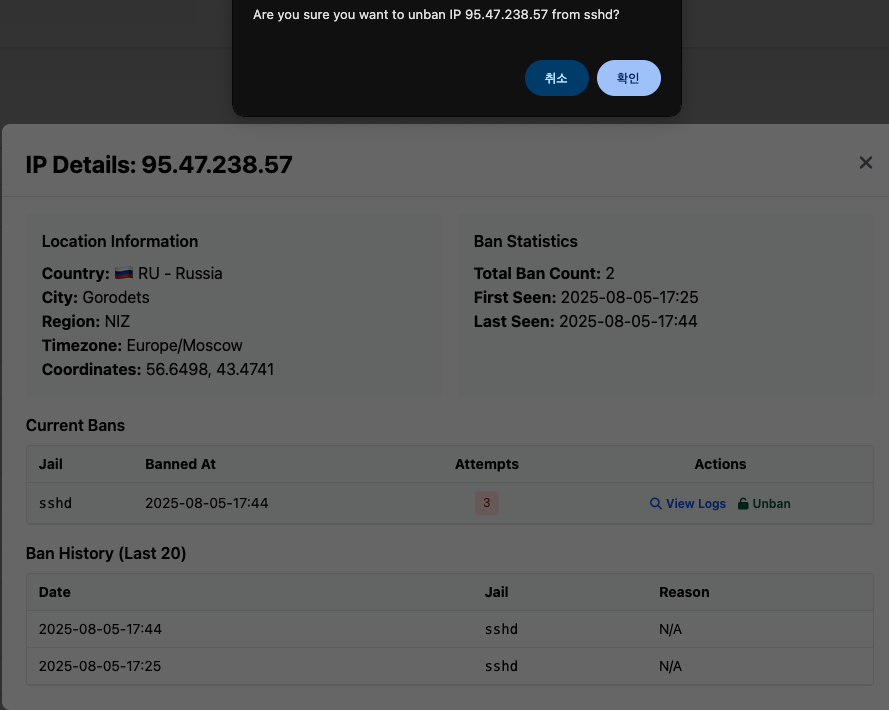
Task: Click the Reason column header
Action: [684, 592]
